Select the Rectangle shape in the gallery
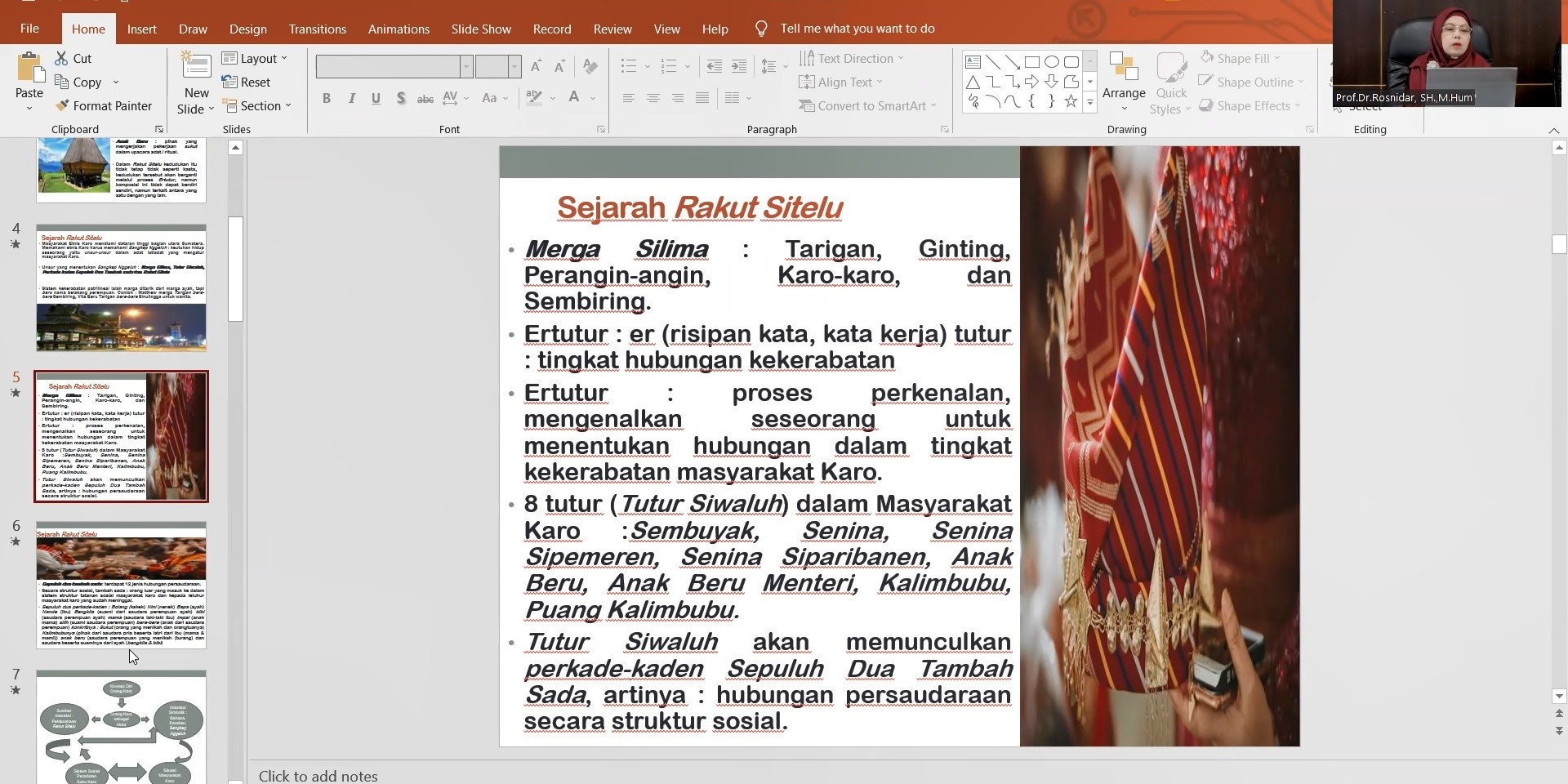The height and width of the screenshot is (784, 1568). click(x=1031, y=62)
